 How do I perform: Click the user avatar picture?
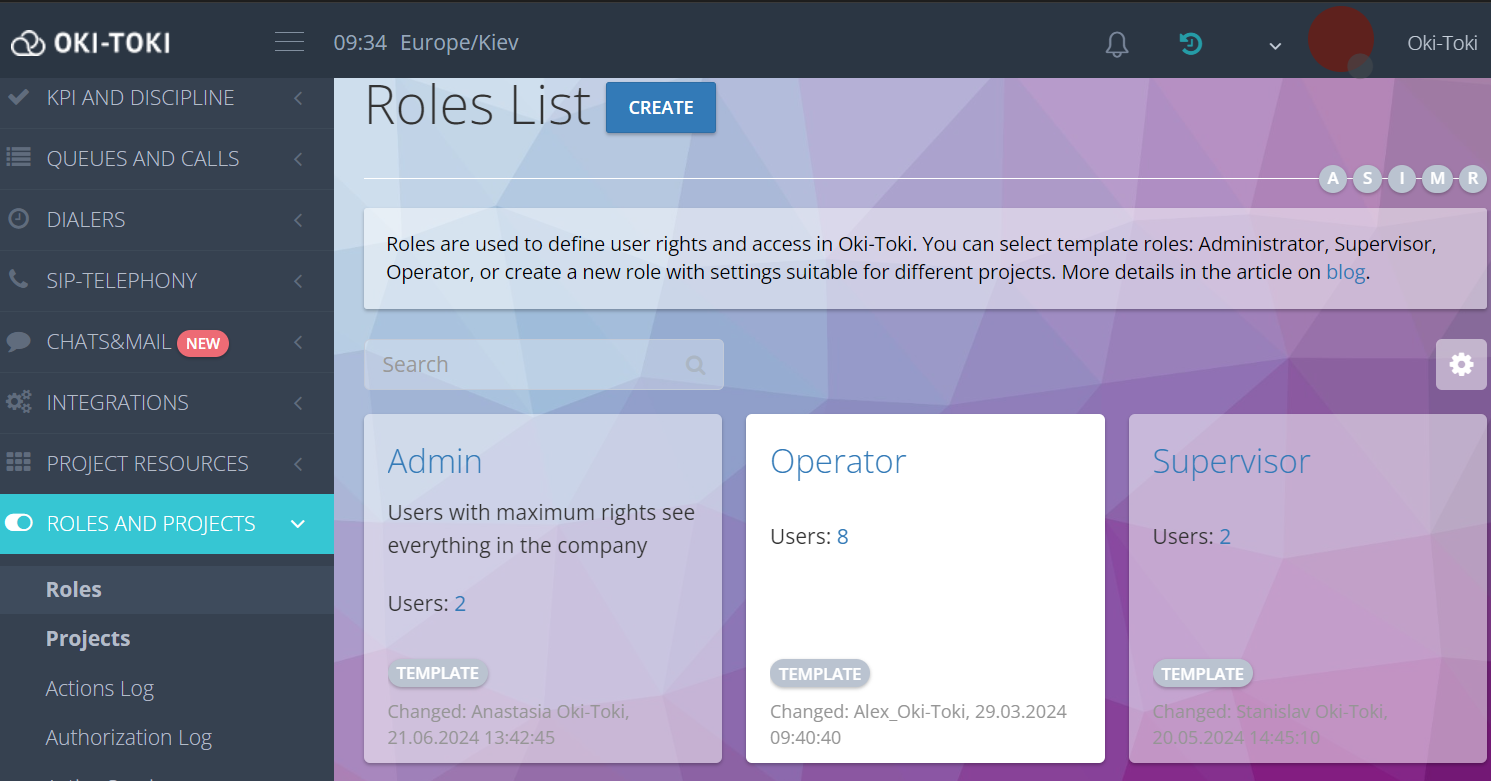1340,40
